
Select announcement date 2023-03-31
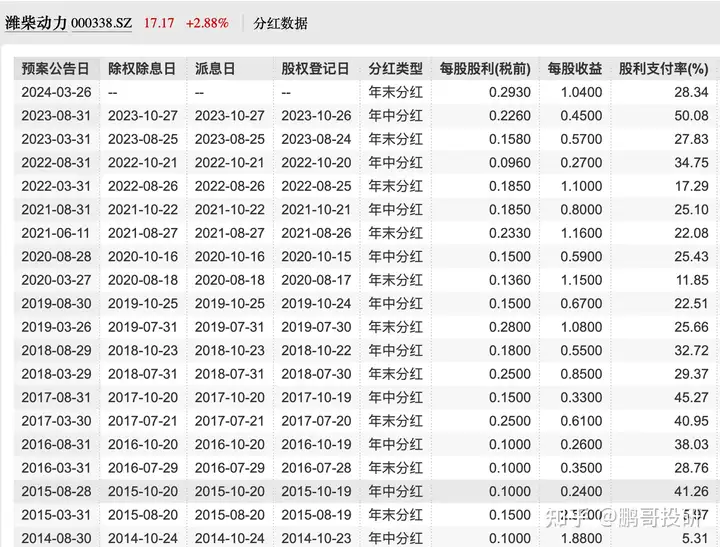click(56, 139)
